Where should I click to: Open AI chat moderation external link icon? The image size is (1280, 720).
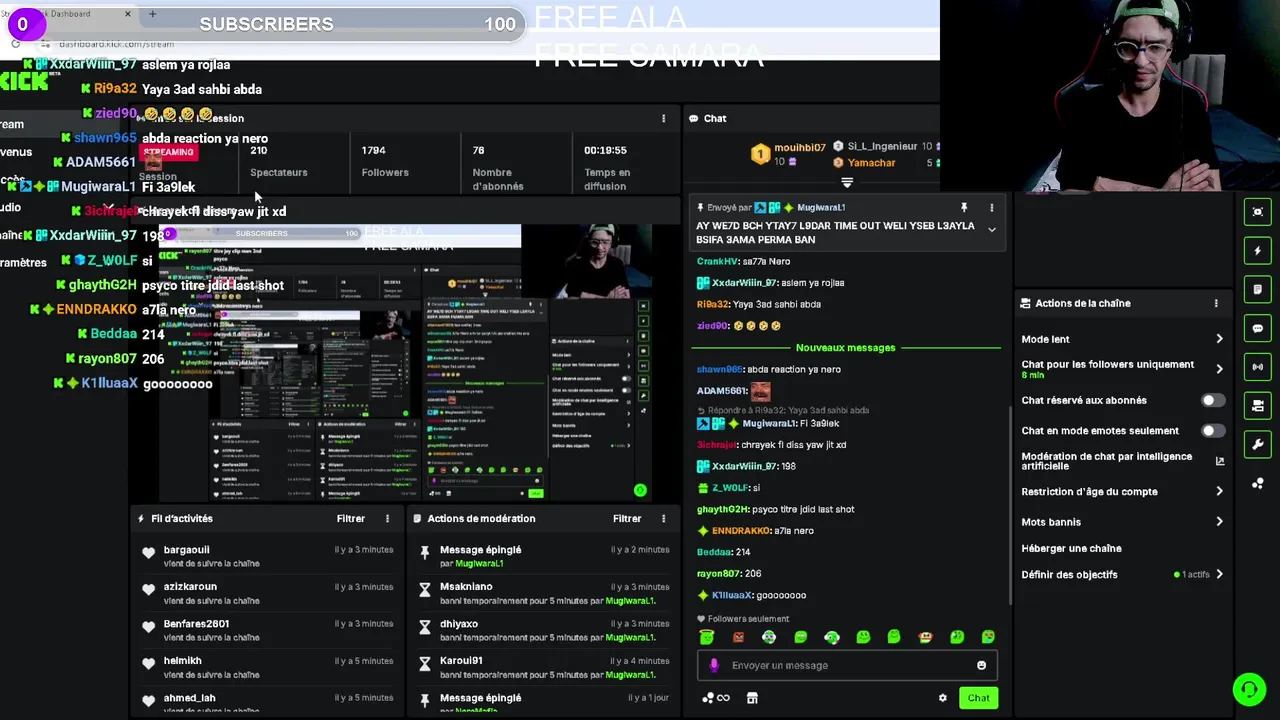[1219, 461]
